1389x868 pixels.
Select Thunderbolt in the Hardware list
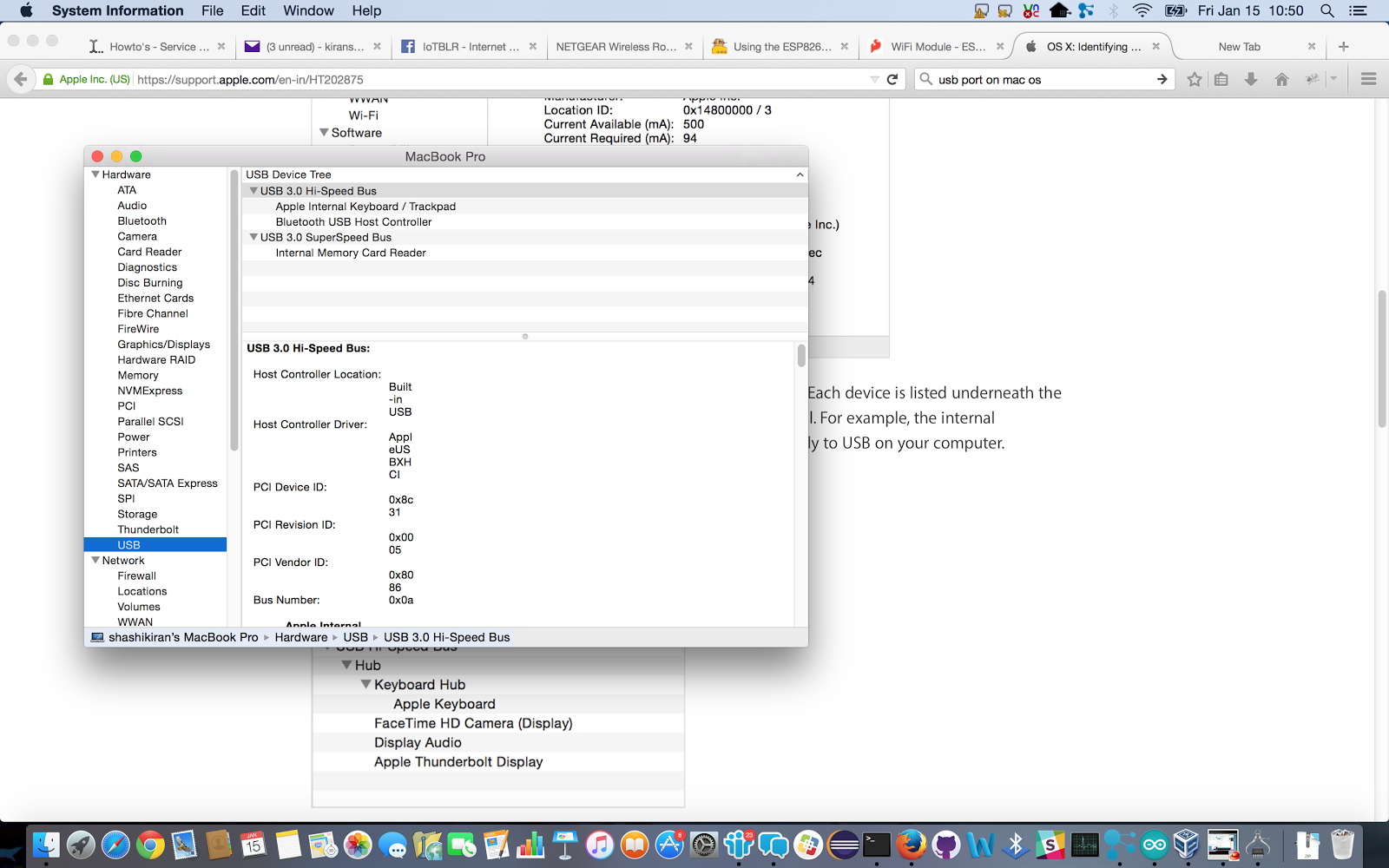(x=148, y=529)
